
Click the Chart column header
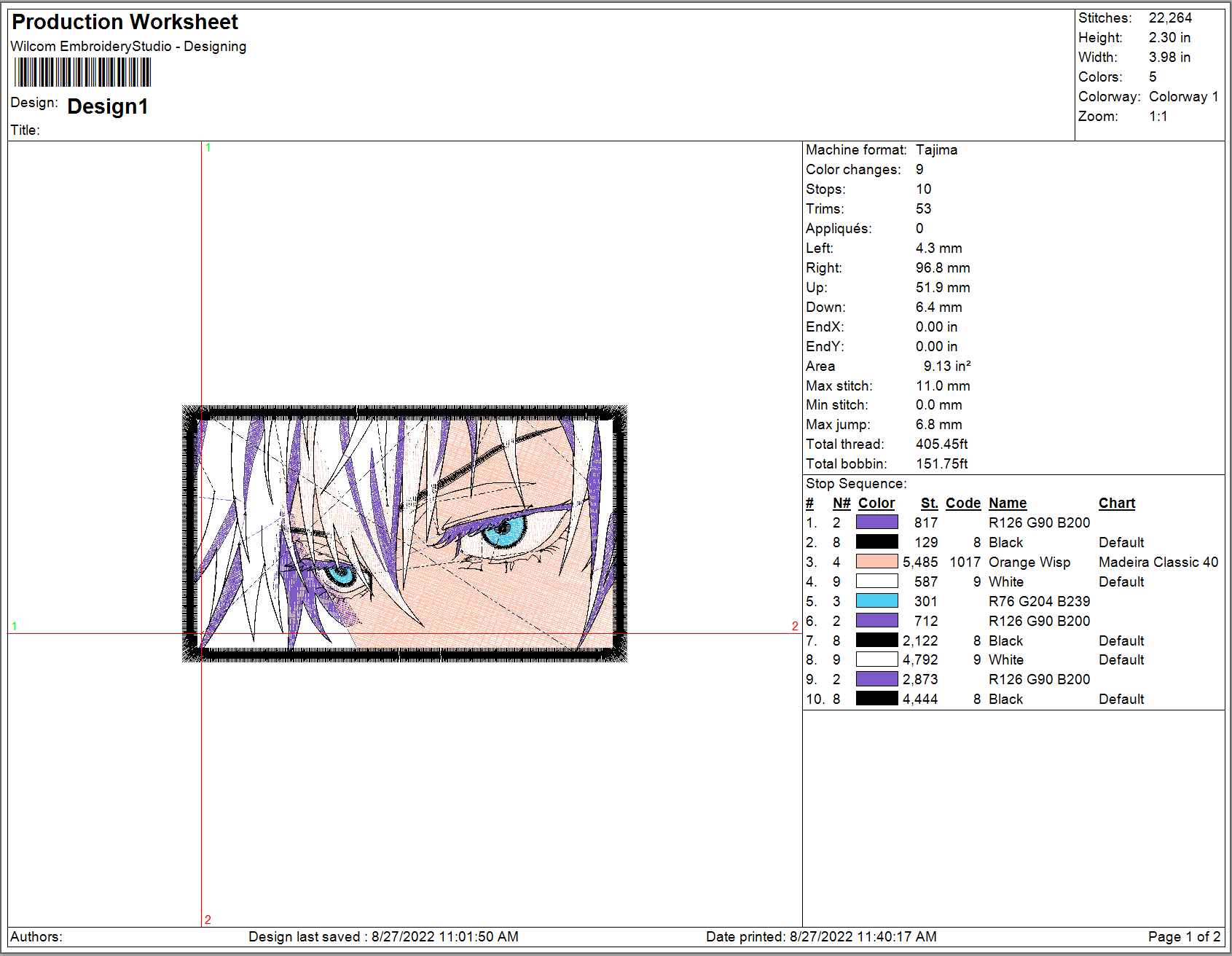point(1117,503)
